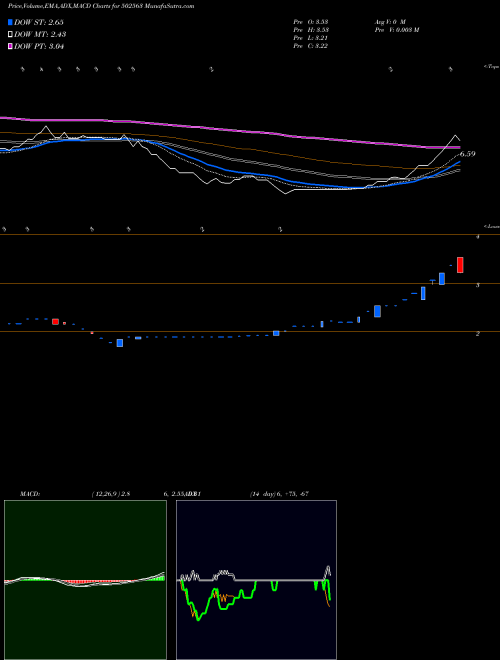500x660 pixels.
Task: Click the 'Pre O: 3.53' open value
Action: (x=311, y=22)
